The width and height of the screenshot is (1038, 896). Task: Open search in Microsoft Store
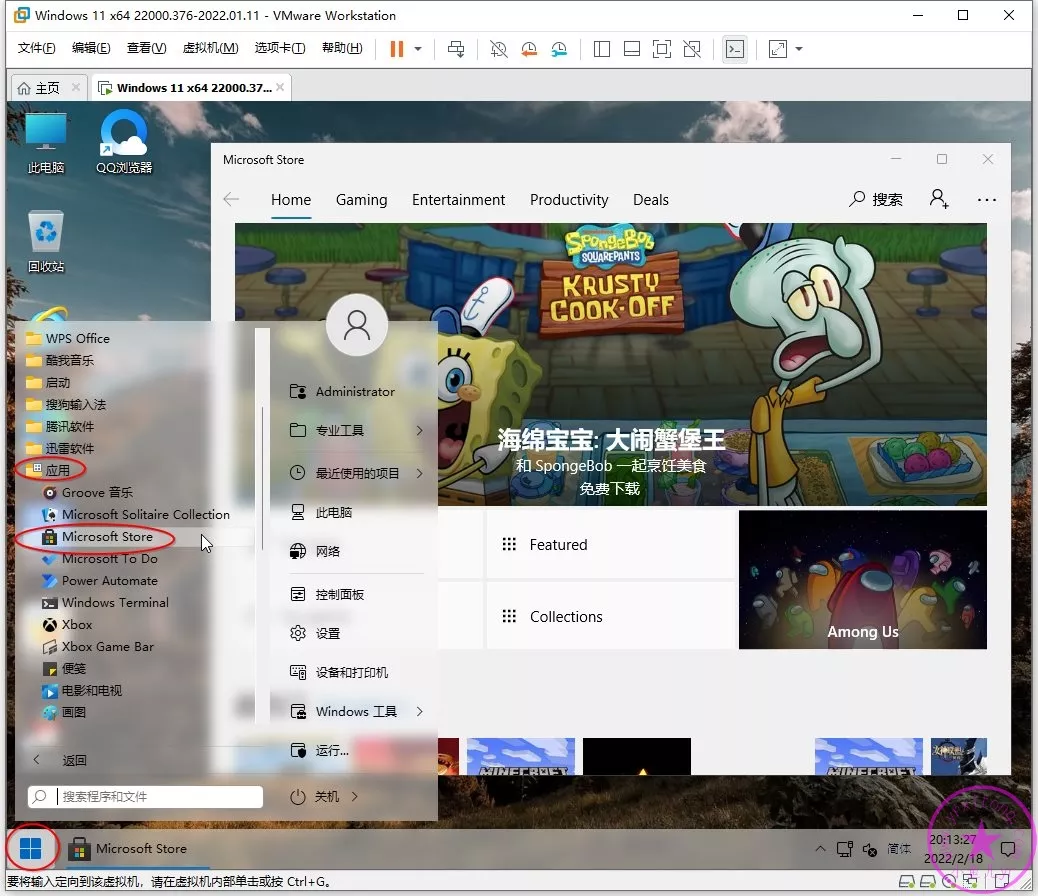point(876,199)
